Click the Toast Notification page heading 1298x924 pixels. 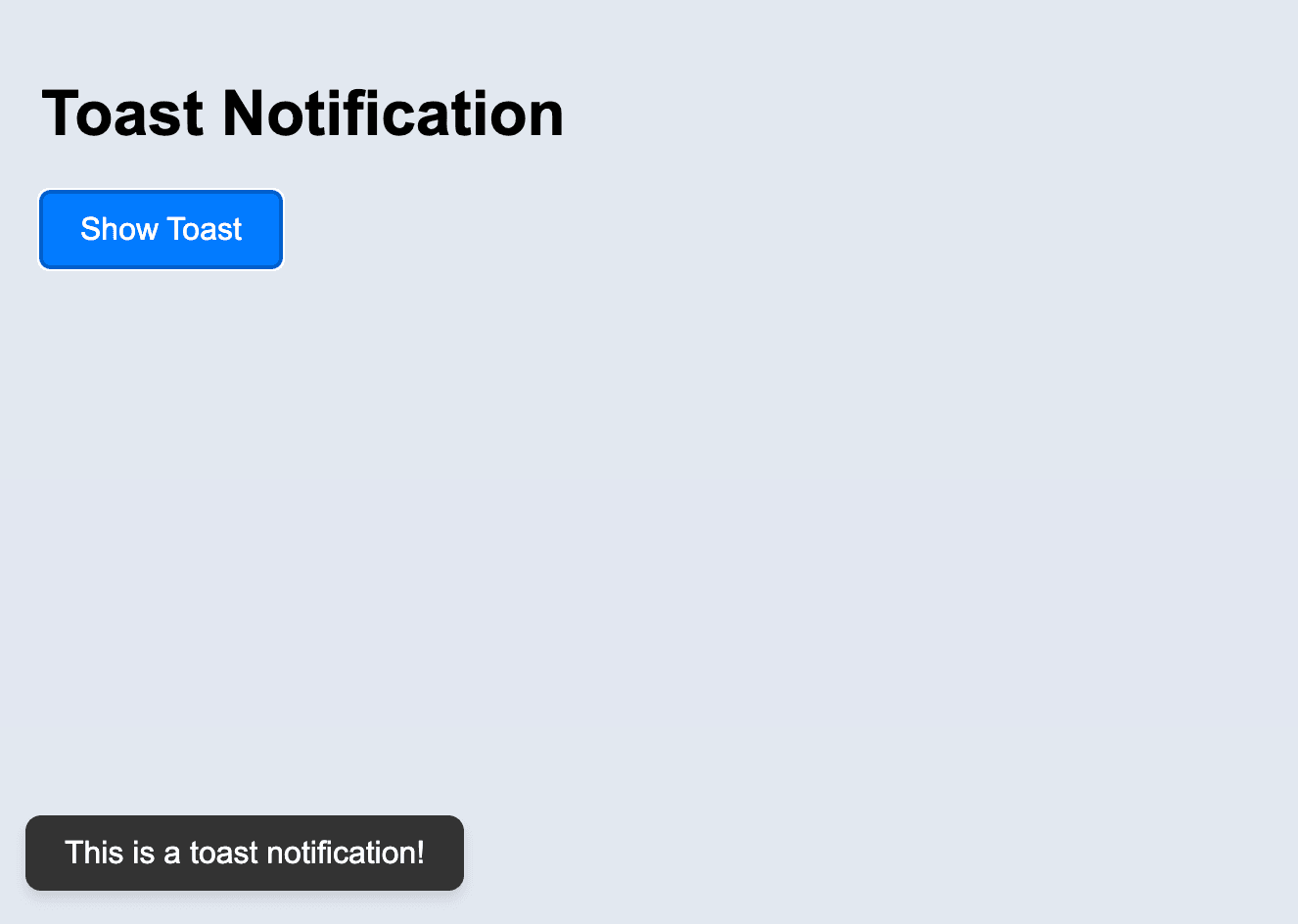pyautogui.click(x=302, y=114)
